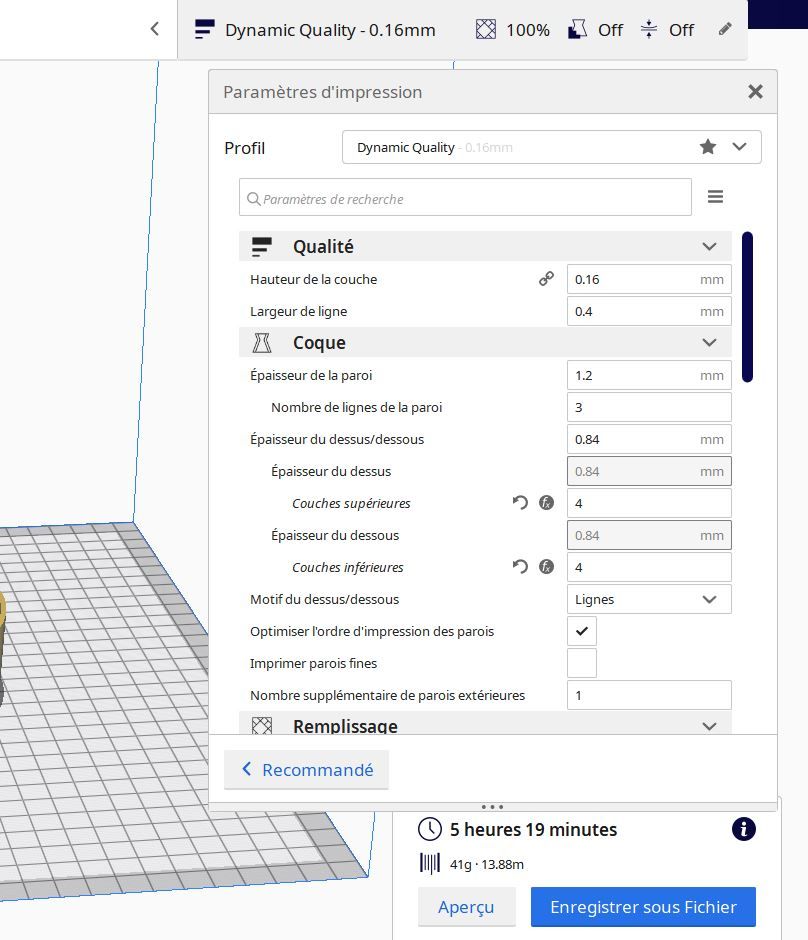This screenshot has height=940, width=808.
Task: Collapse the Qualité section chevron
Action: pyautogui.click(x=709, y=246)
